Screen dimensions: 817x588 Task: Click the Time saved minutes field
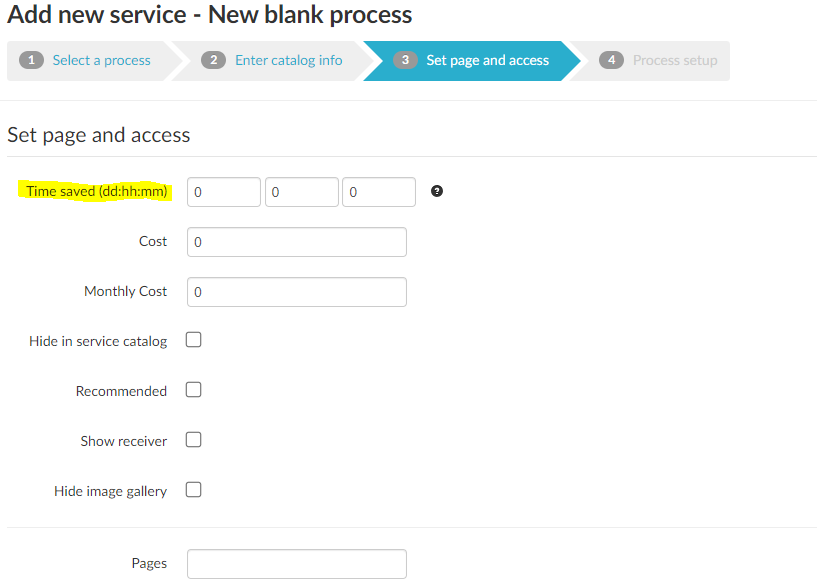click(x=378, y=192)
